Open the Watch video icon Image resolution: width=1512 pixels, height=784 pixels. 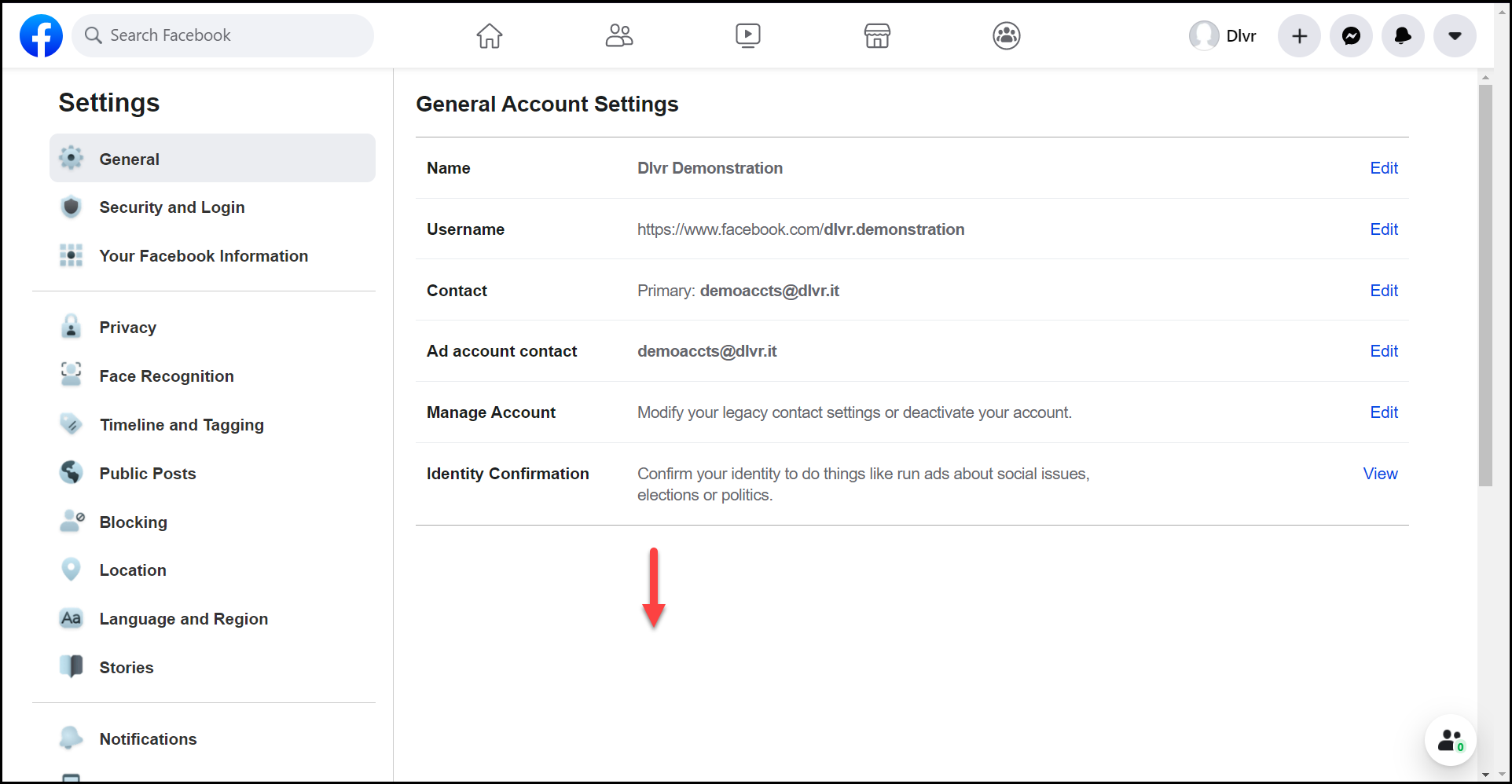(x=747, y=35)
